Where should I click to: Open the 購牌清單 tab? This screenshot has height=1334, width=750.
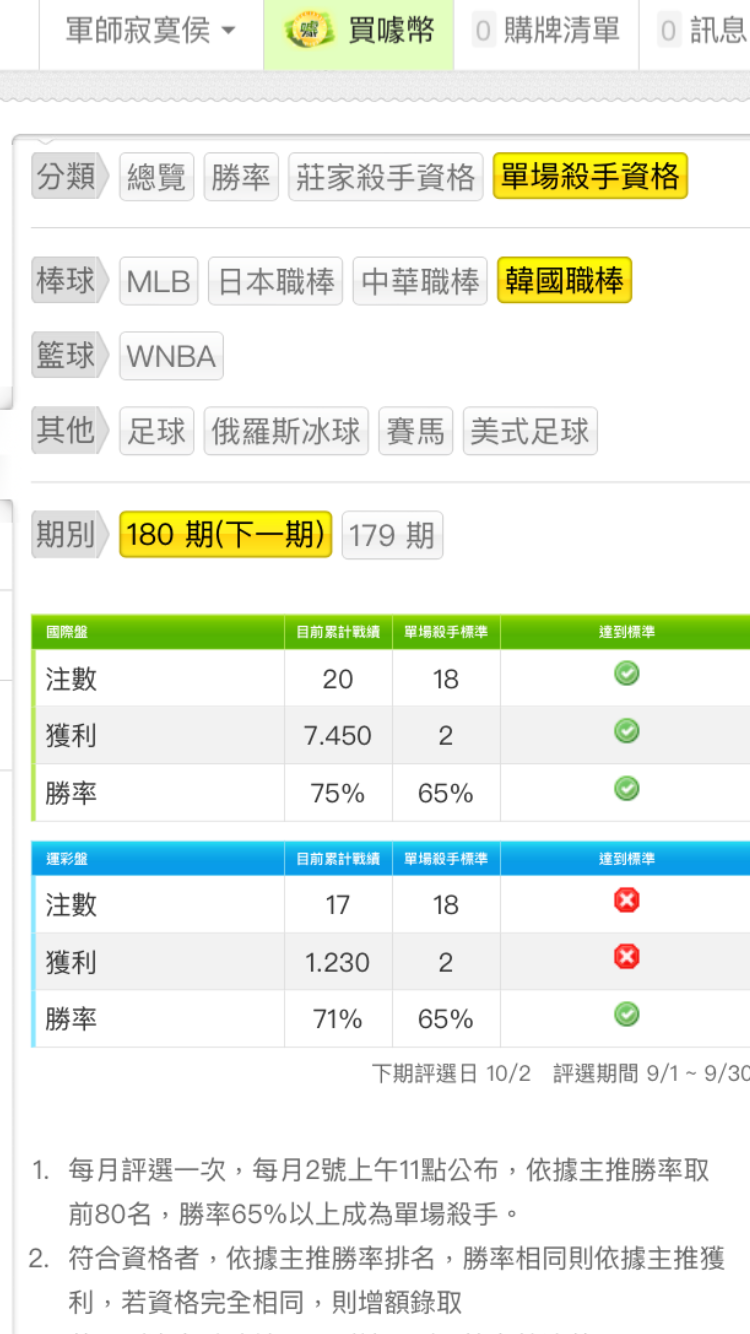546,31
